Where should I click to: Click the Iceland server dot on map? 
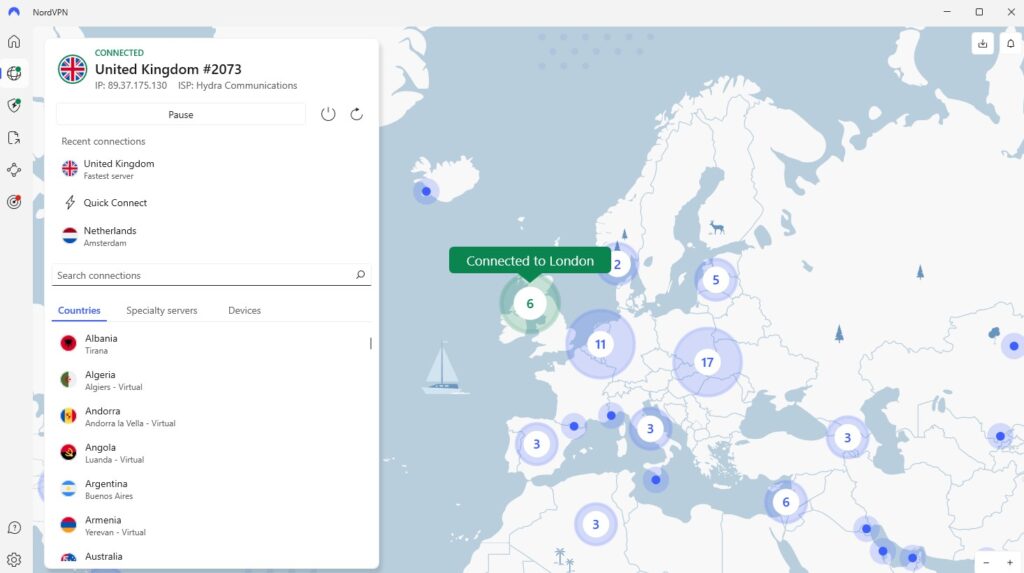pyautogui.click(x=426, y=191)
